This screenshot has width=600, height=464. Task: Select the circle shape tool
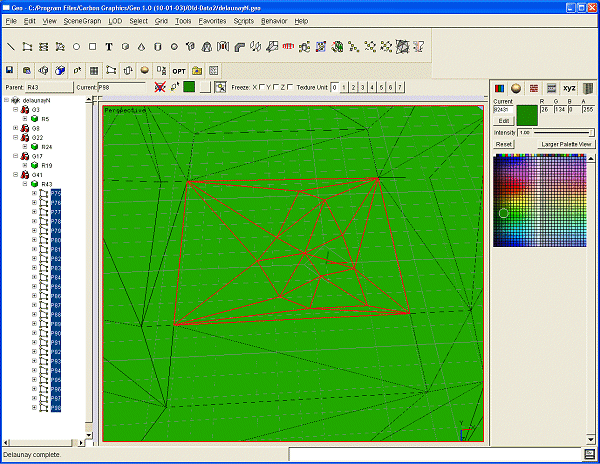pos(76,46)
